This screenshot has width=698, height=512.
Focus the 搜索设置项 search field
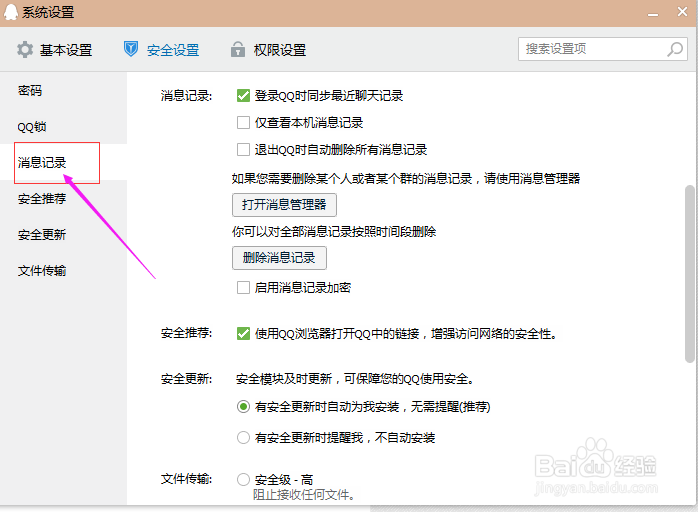[x=603, y=49]
